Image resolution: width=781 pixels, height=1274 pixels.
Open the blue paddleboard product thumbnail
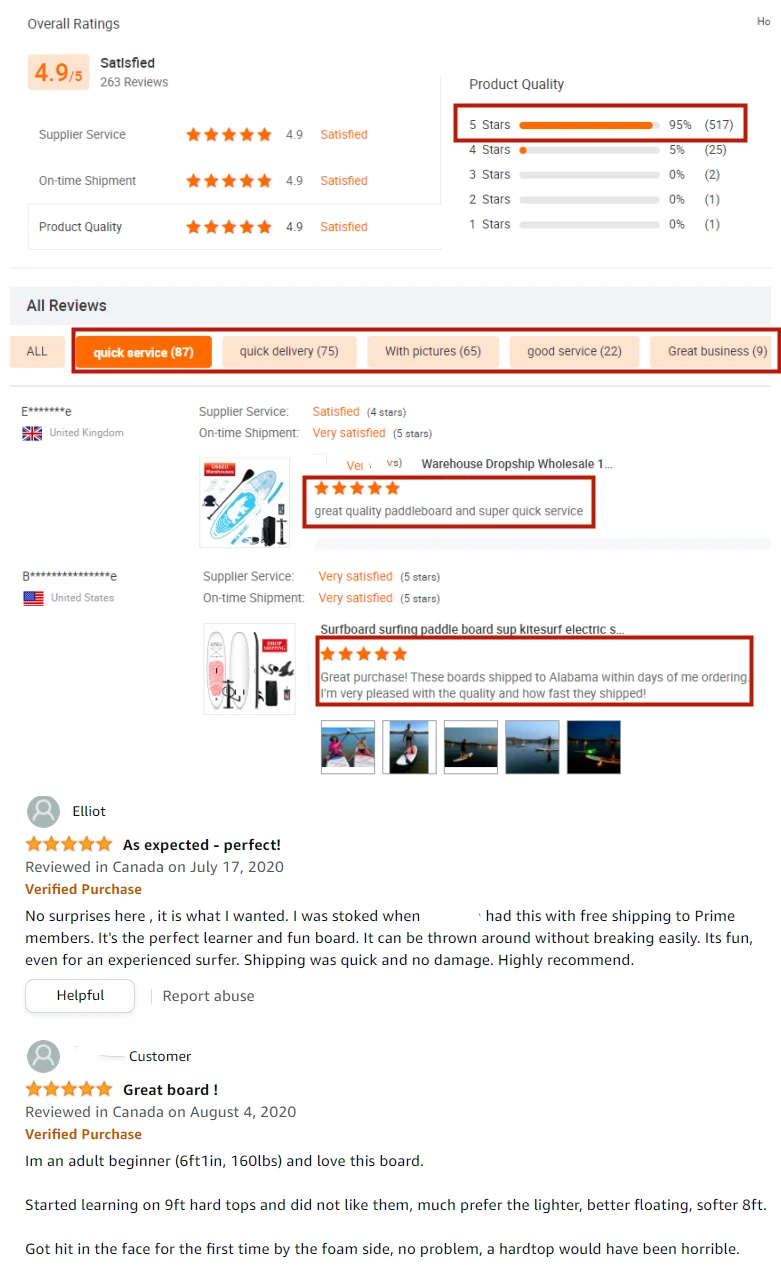point(244,502)
